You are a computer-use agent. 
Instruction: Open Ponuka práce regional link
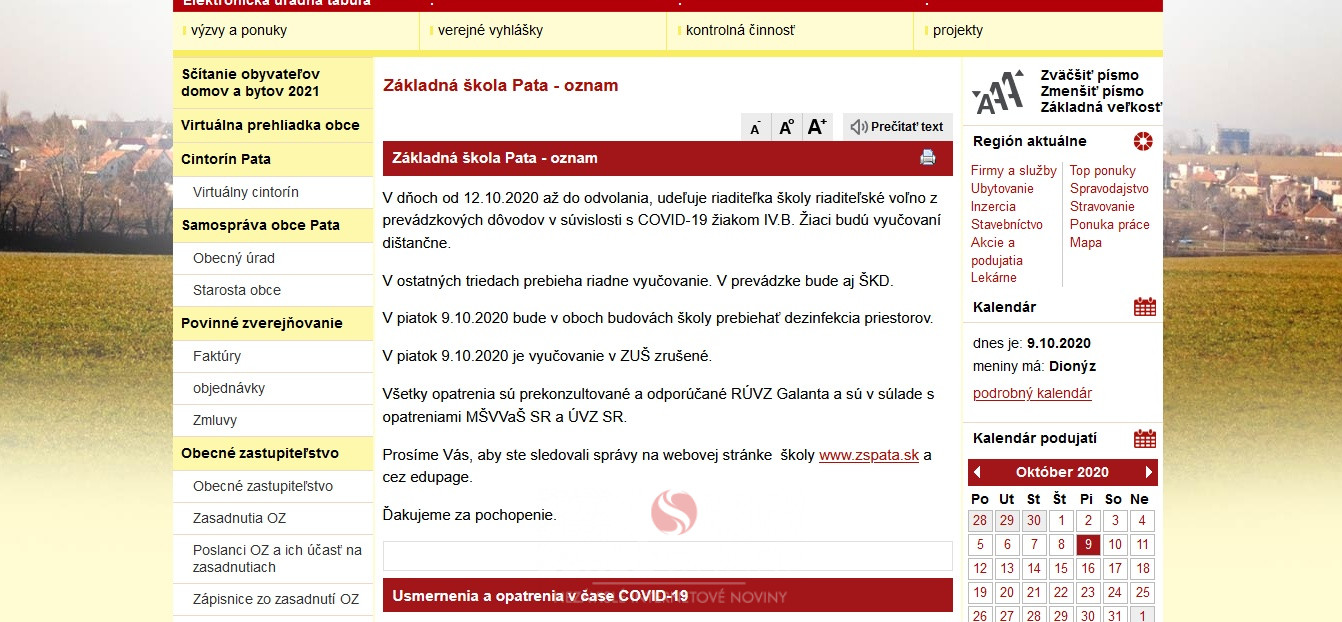click(1110, 225)
